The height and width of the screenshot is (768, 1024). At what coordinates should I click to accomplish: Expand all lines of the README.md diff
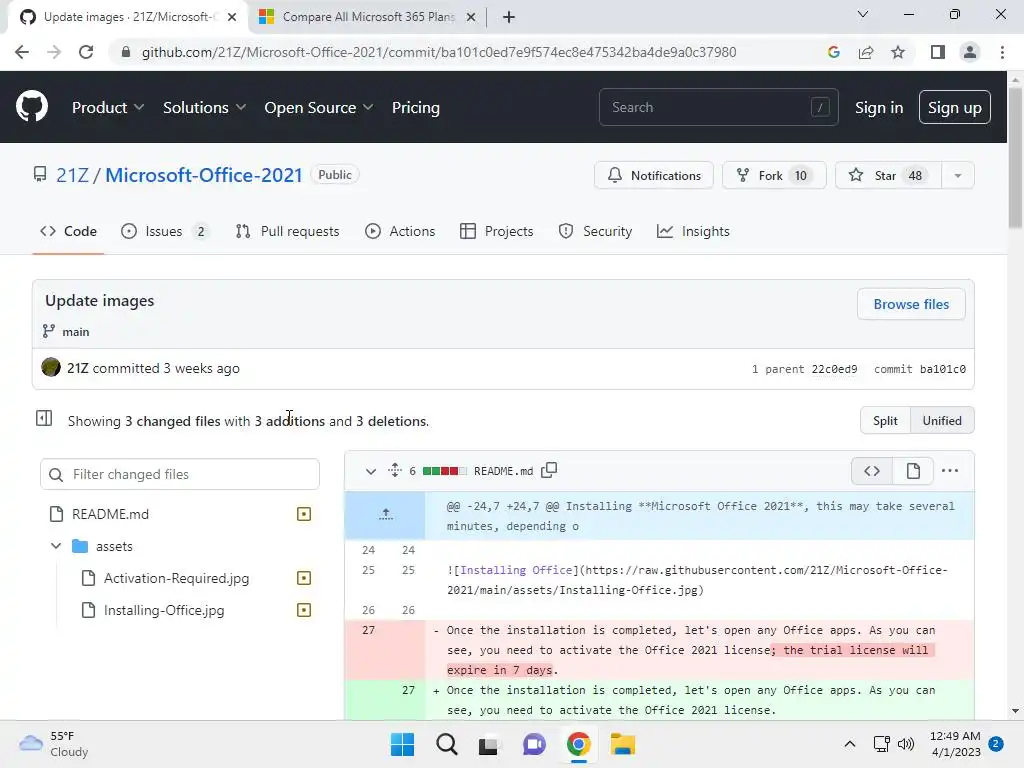[x=394, y=470]
